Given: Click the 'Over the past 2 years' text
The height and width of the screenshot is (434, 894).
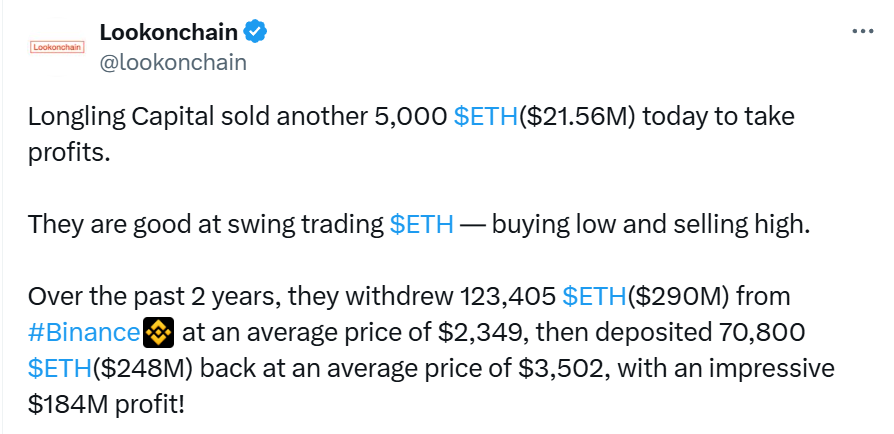Looking at the screenshot, I should (140, 296).
